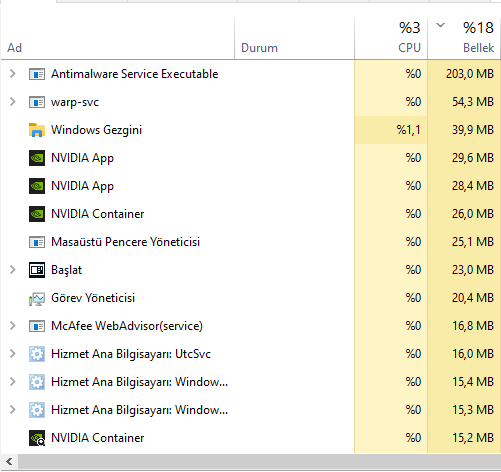Image resolution: width=501 pixels, height=472 pixels.
Task: Click the Masaüstü Pencere Yöneticisi icon
Action: pyautogui.click(x=37, y=242)
